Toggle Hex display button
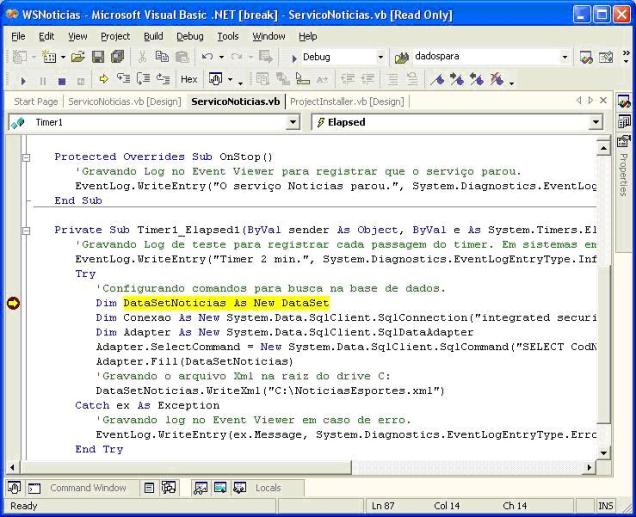 [189, 79]
